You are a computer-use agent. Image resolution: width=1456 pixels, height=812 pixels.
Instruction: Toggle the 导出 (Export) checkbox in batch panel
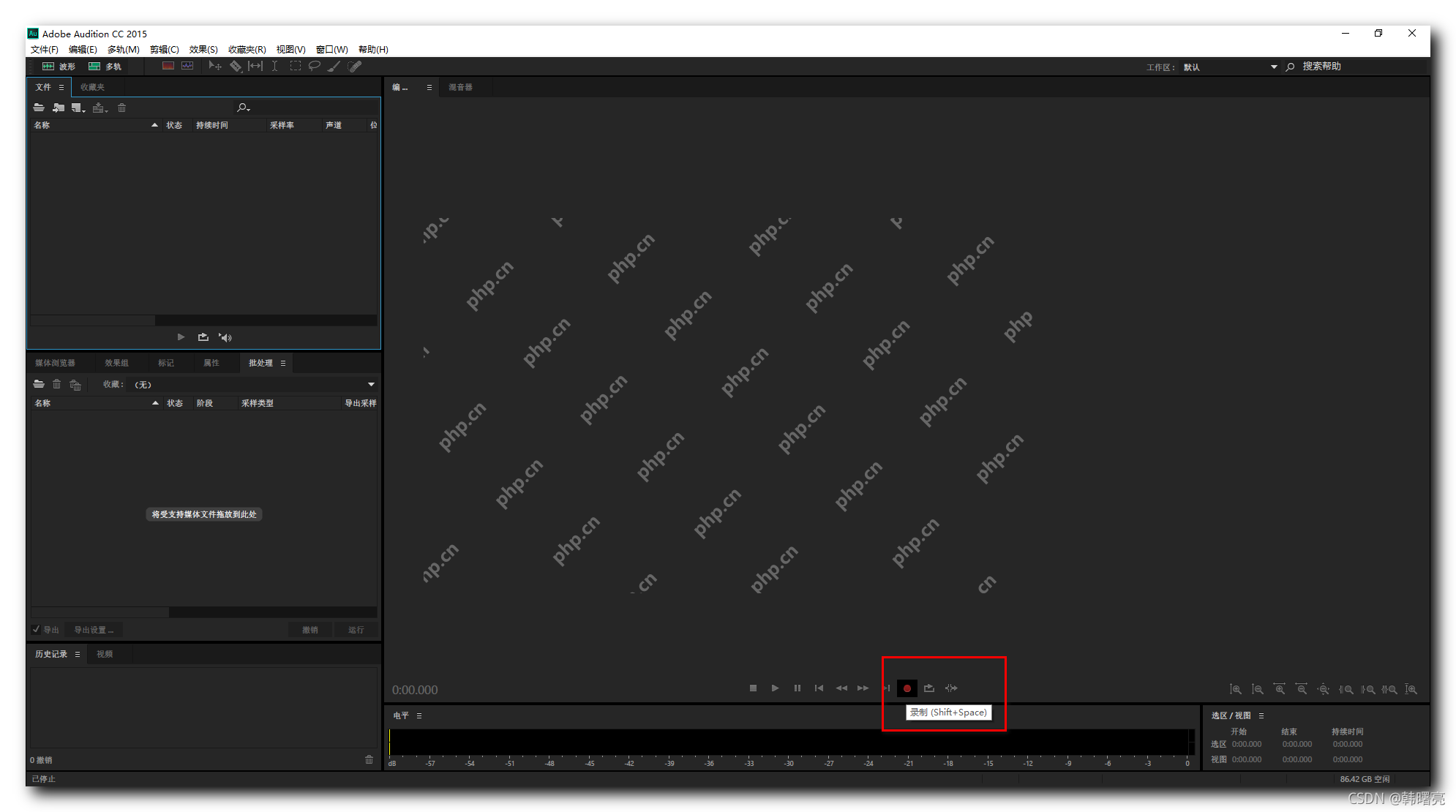[37, 629]
